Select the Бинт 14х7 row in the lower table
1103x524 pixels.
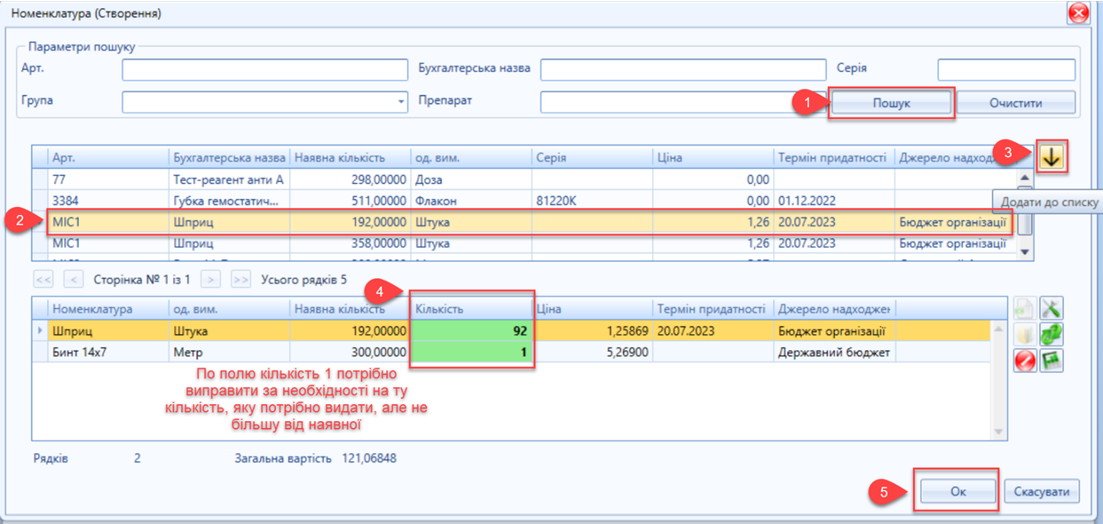[511, 352]
